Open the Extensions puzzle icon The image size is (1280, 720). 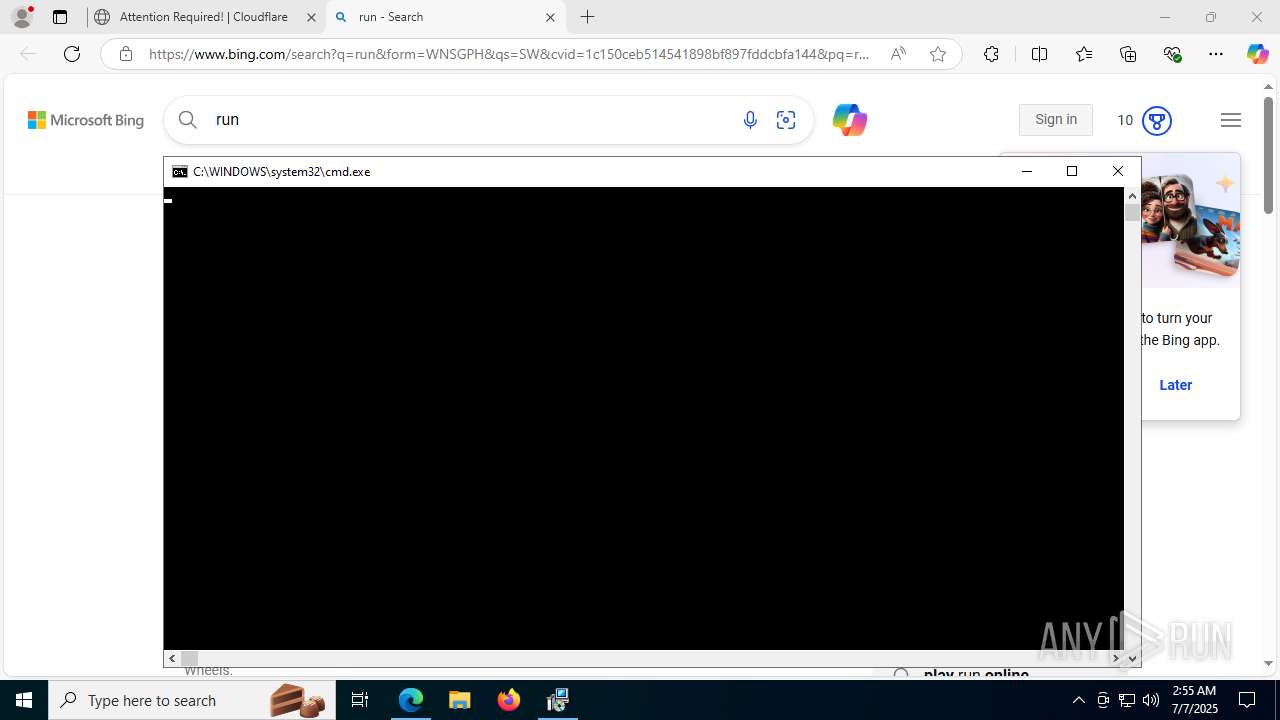click(991, 54)
